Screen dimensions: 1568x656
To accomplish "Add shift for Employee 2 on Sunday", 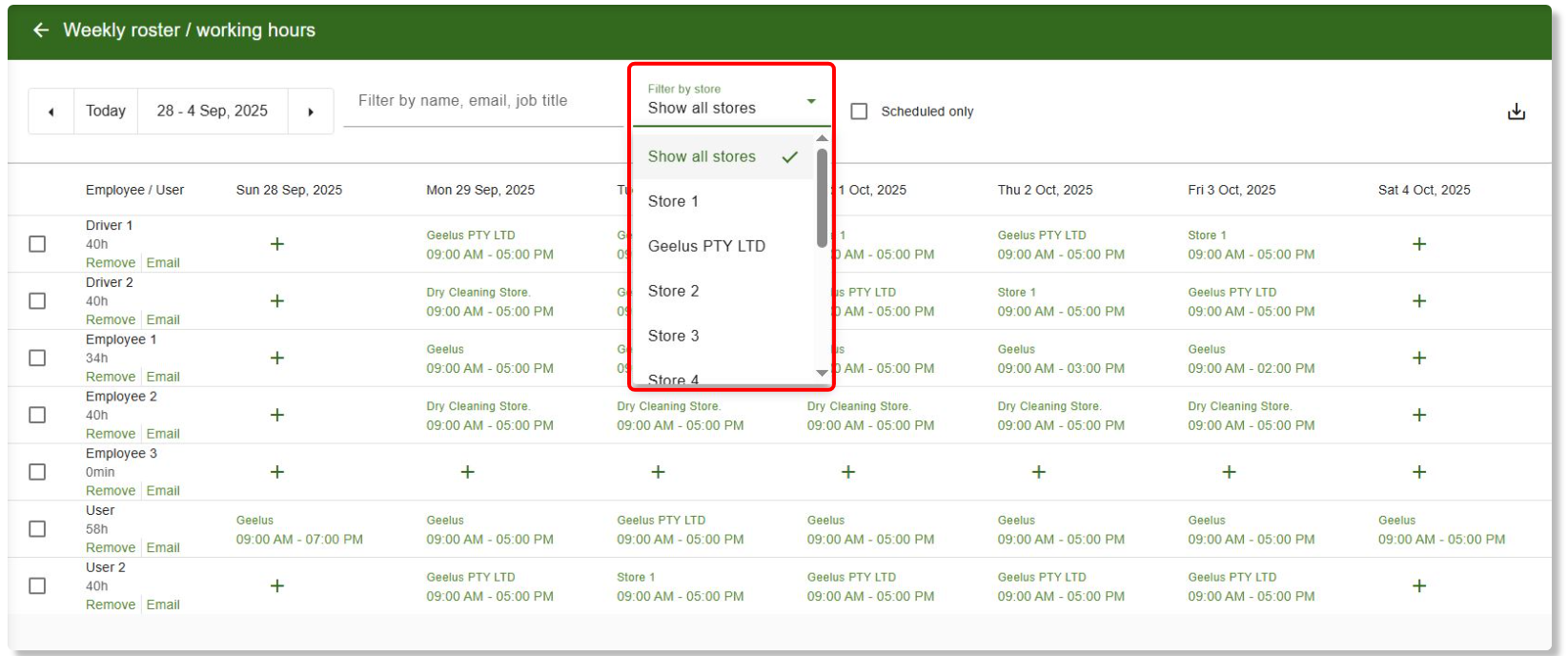I will point(277,415).
